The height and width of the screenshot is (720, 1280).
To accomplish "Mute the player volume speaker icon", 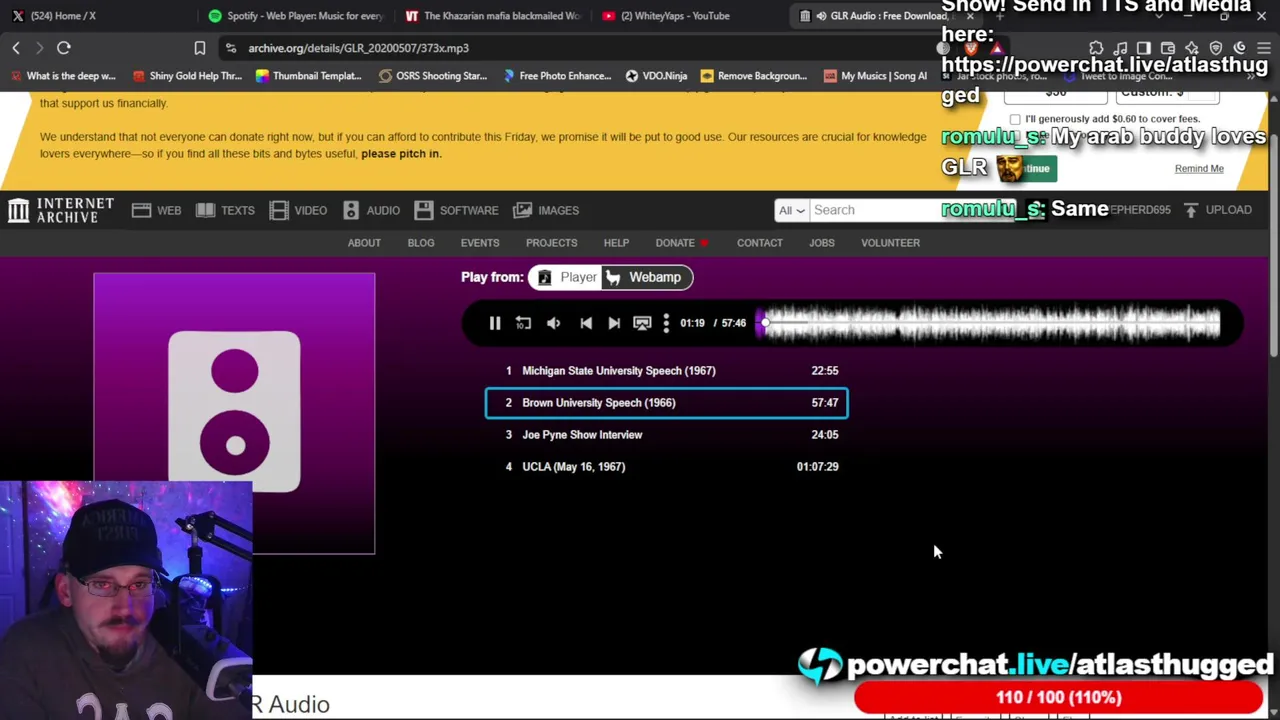I will point(554,323).
